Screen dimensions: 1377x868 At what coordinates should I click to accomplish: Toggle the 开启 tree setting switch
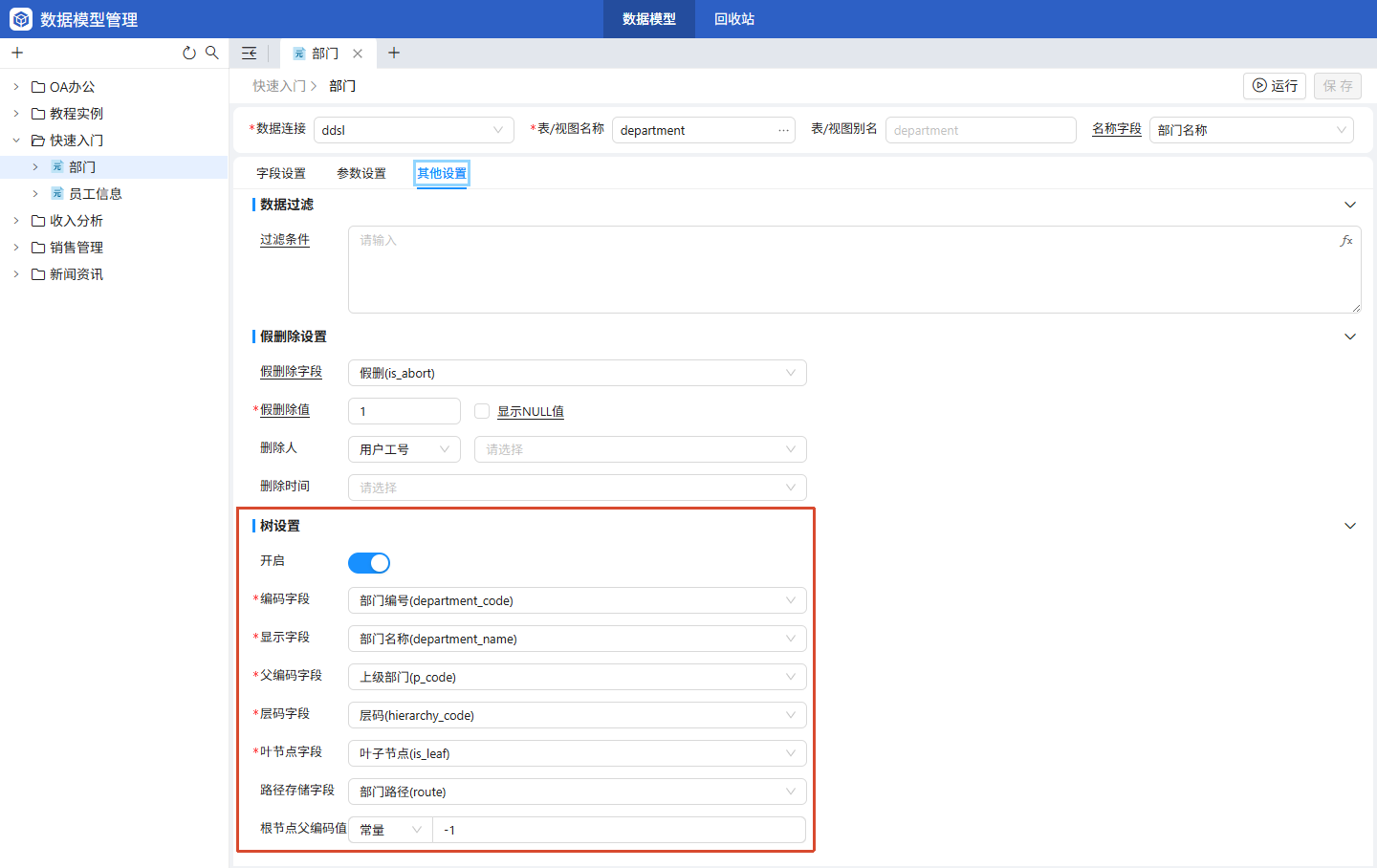(369, 563)
